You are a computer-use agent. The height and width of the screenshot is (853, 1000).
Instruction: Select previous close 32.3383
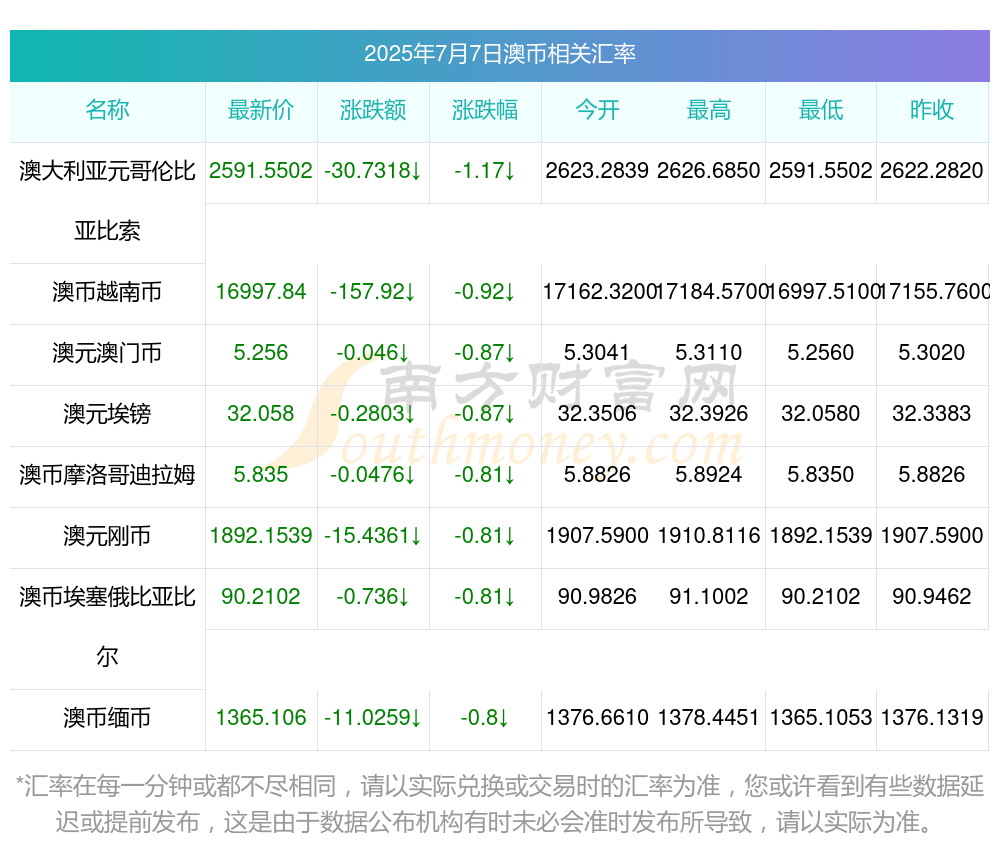click(932, 413)
